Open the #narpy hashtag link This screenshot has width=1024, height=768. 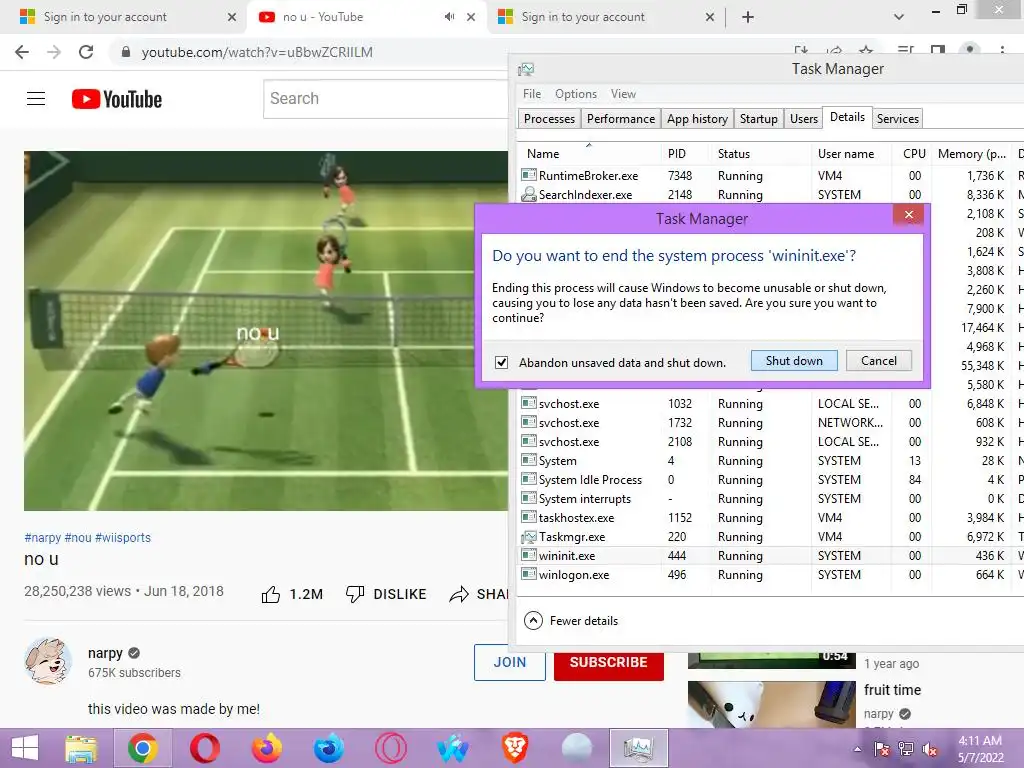pos(42,537)
